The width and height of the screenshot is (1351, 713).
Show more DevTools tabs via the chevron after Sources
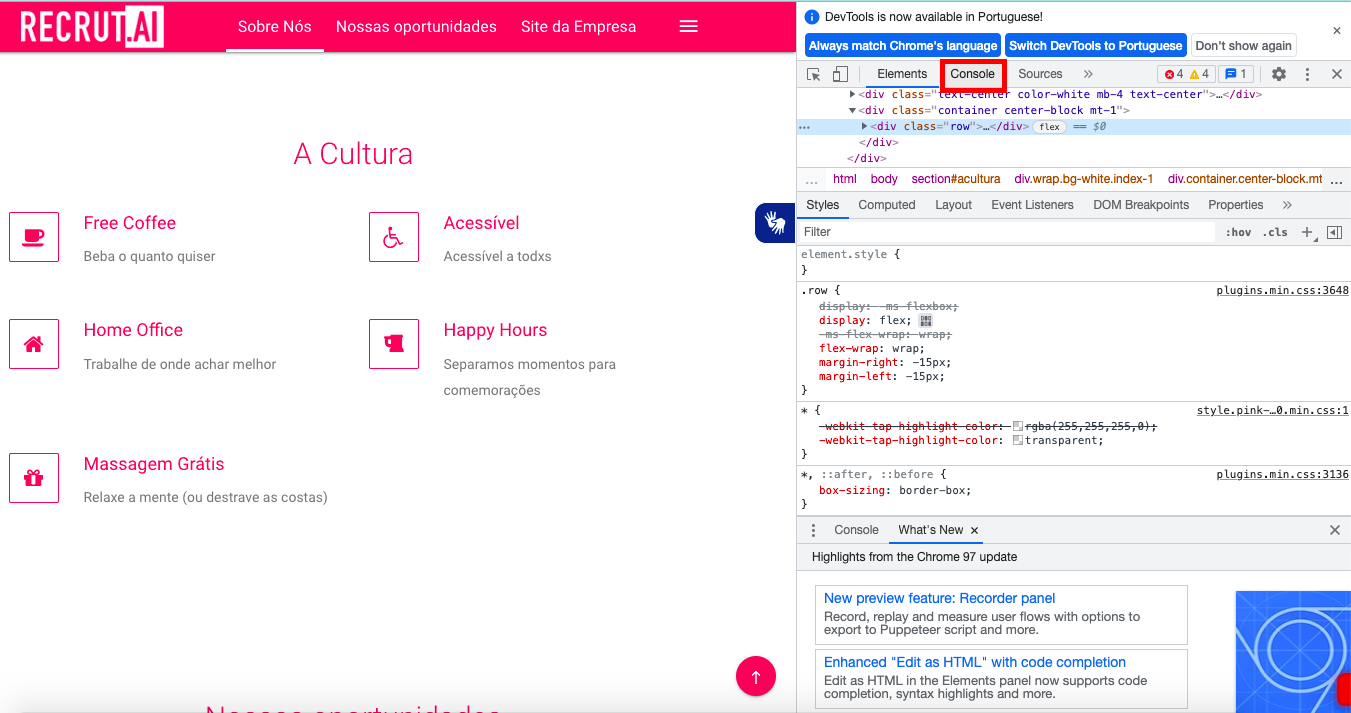[x=1088, y=74]
